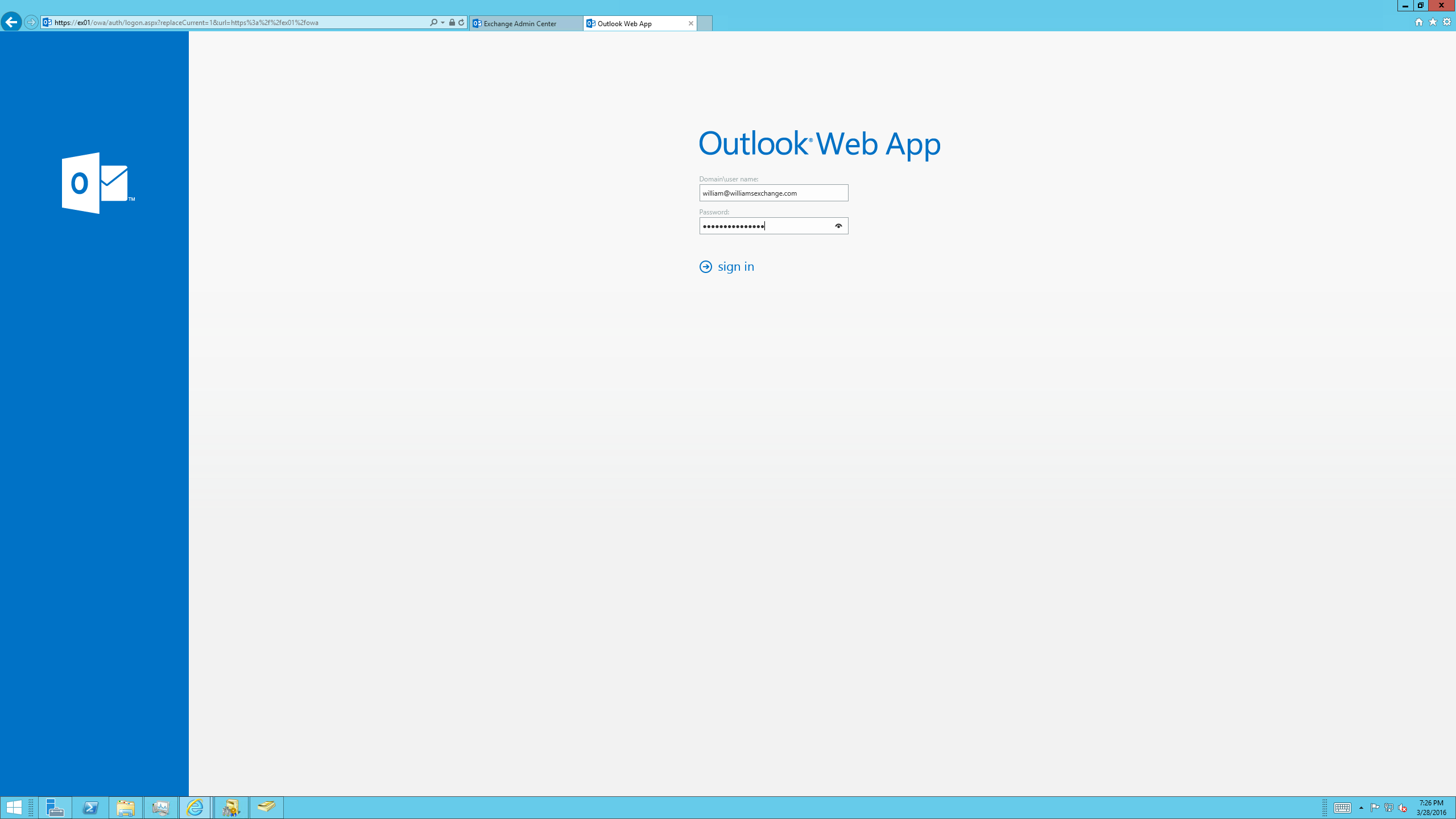This screenshot has height=819, width=1456.
Task: Click the back navigation arrow
Action: point(11,22)
